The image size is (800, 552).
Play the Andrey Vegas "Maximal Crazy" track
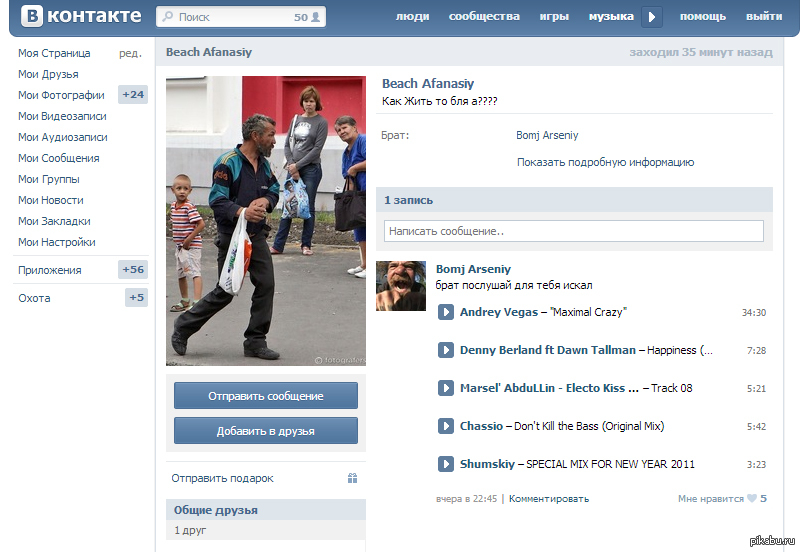coord(446,312)
